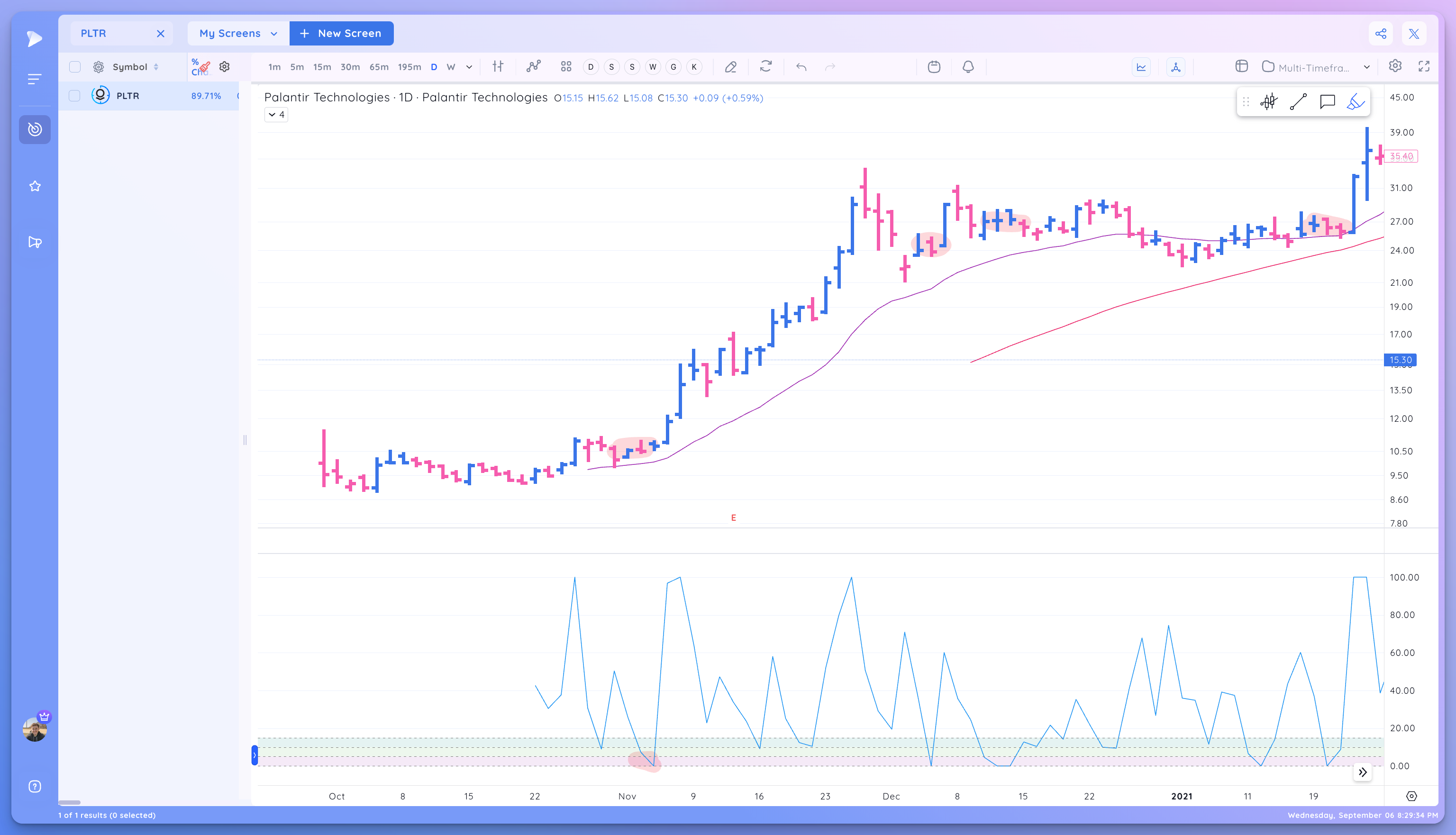Click the refresh chart icon

(x=766, y=67)
